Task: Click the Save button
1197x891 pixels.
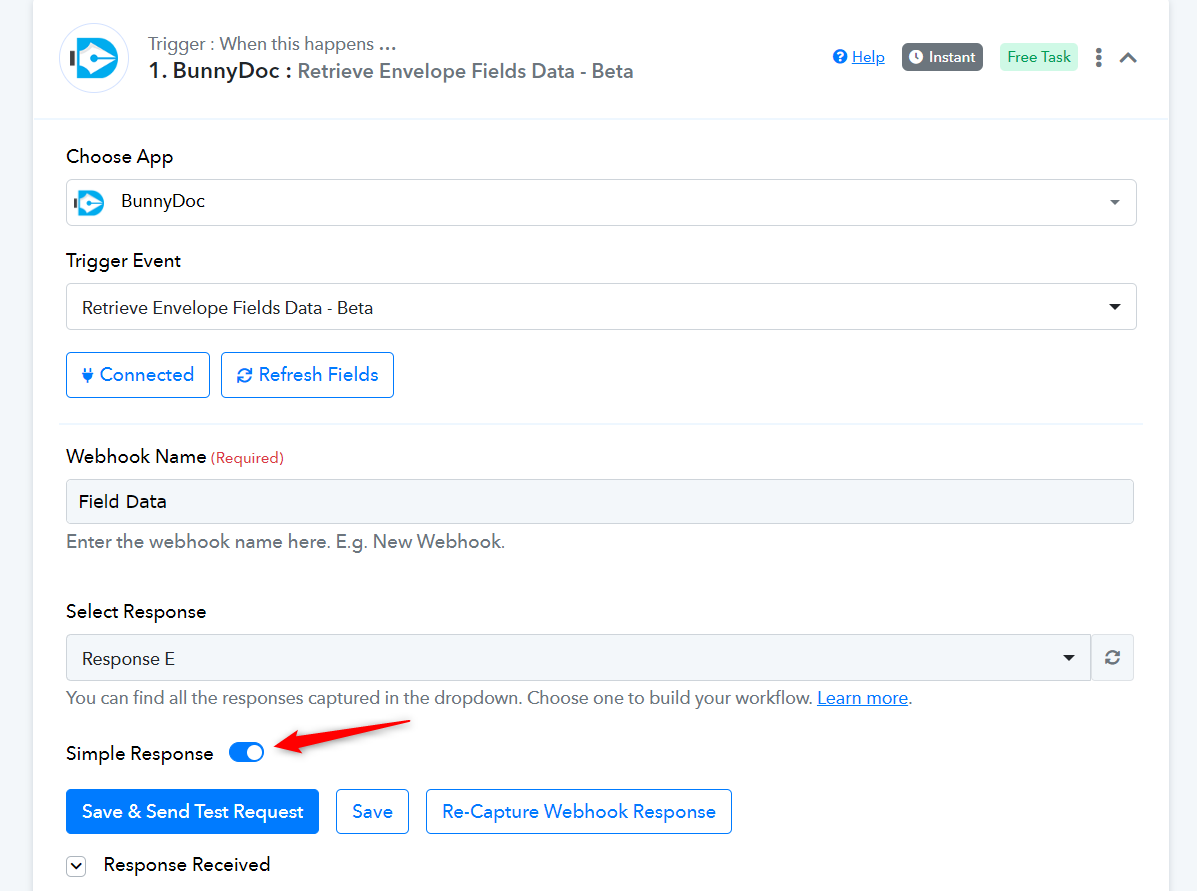Action: coord(373,812)
